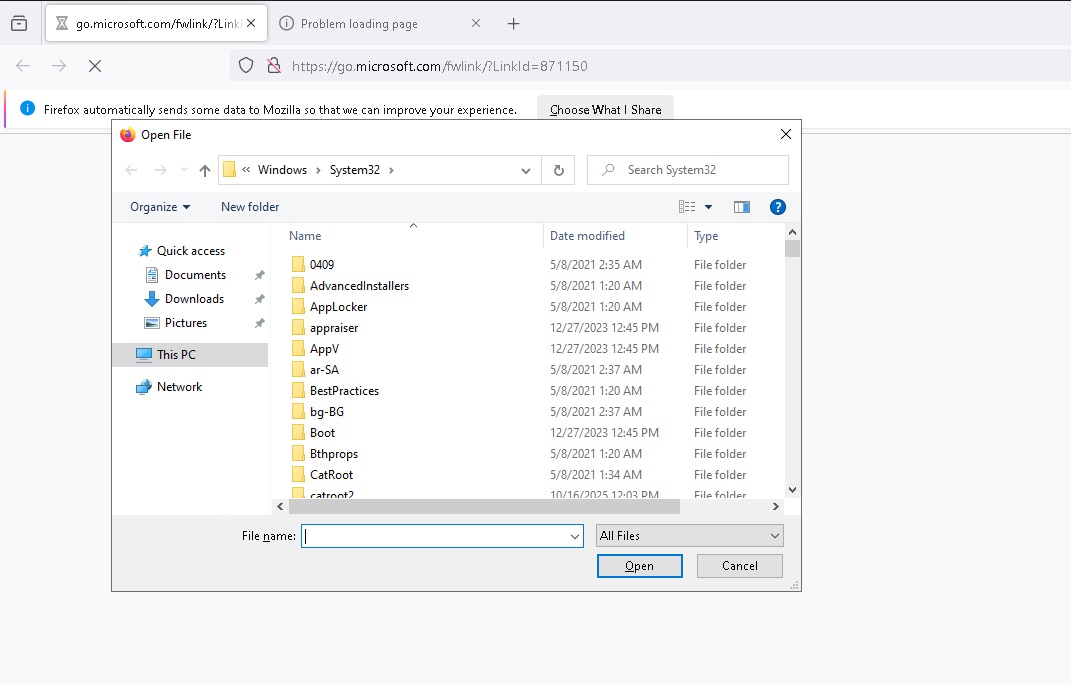Click Choose What I Share button
The image size is (1071, 684).
point(605,109)
